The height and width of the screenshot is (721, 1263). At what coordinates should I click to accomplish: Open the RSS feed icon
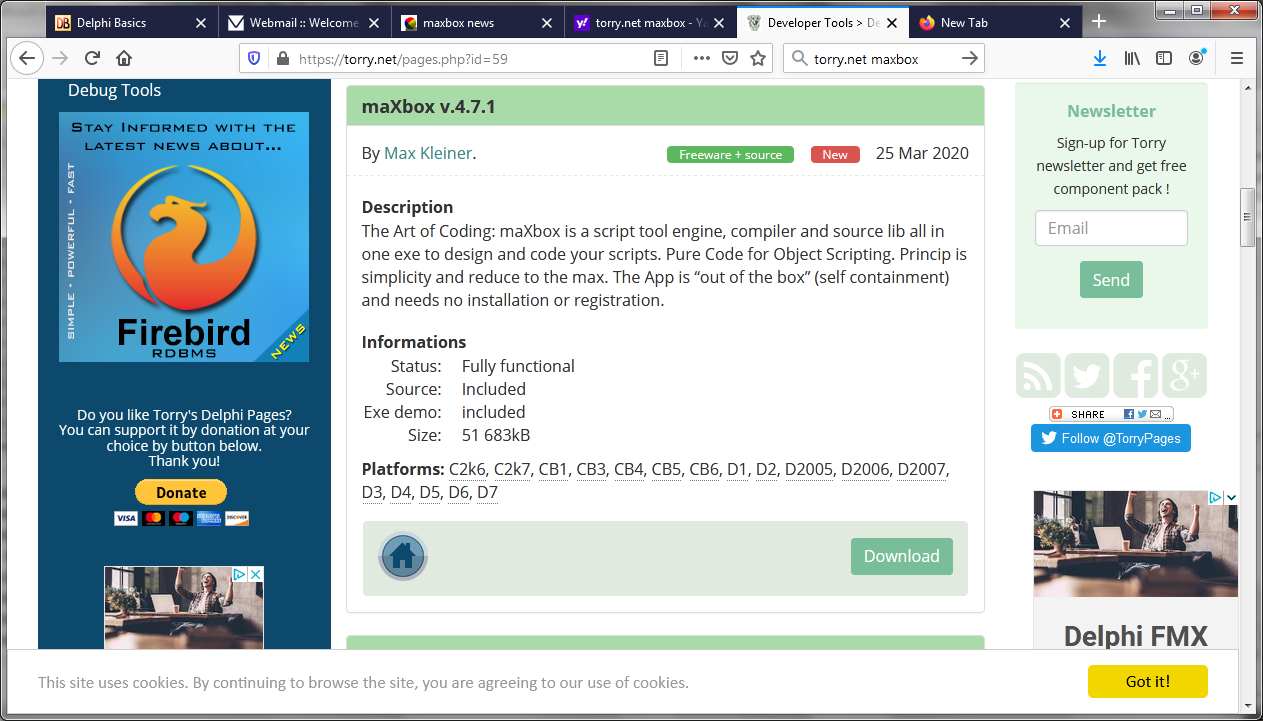pos(1038,376)
